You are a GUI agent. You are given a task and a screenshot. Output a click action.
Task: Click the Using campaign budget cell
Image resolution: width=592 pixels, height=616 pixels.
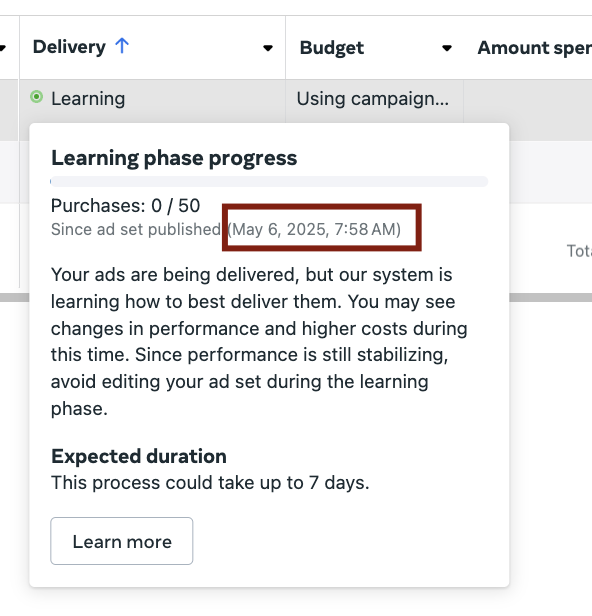372,99
